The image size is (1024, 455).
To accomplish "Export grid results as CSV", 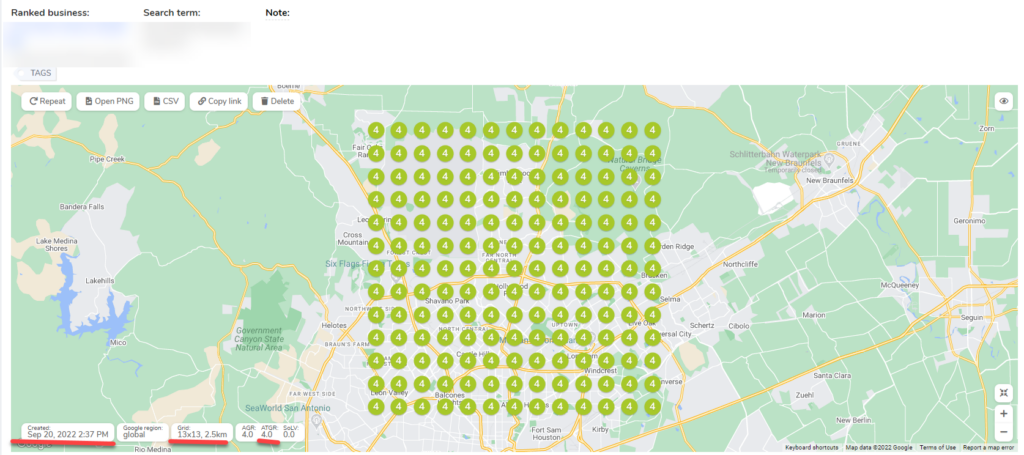I will click(165, 101).
